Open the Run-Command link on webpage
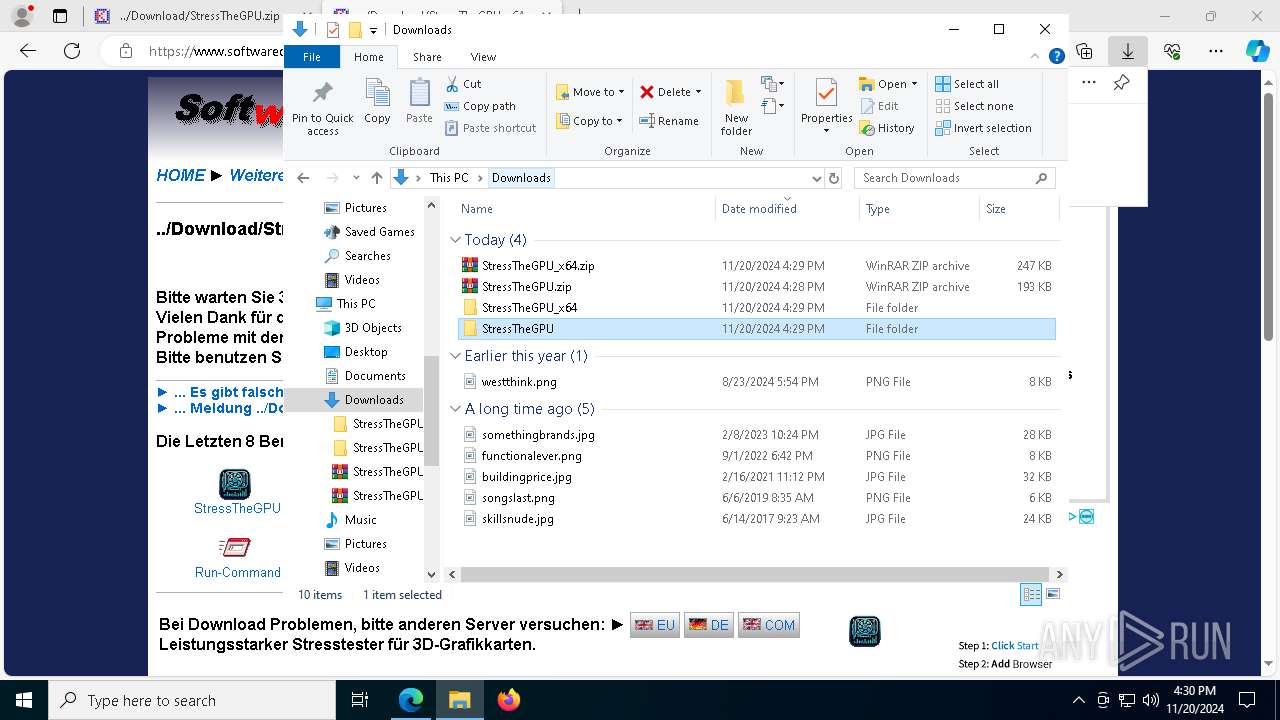Viewport: 1280px width, 720px height. click(x=238, y=572)
